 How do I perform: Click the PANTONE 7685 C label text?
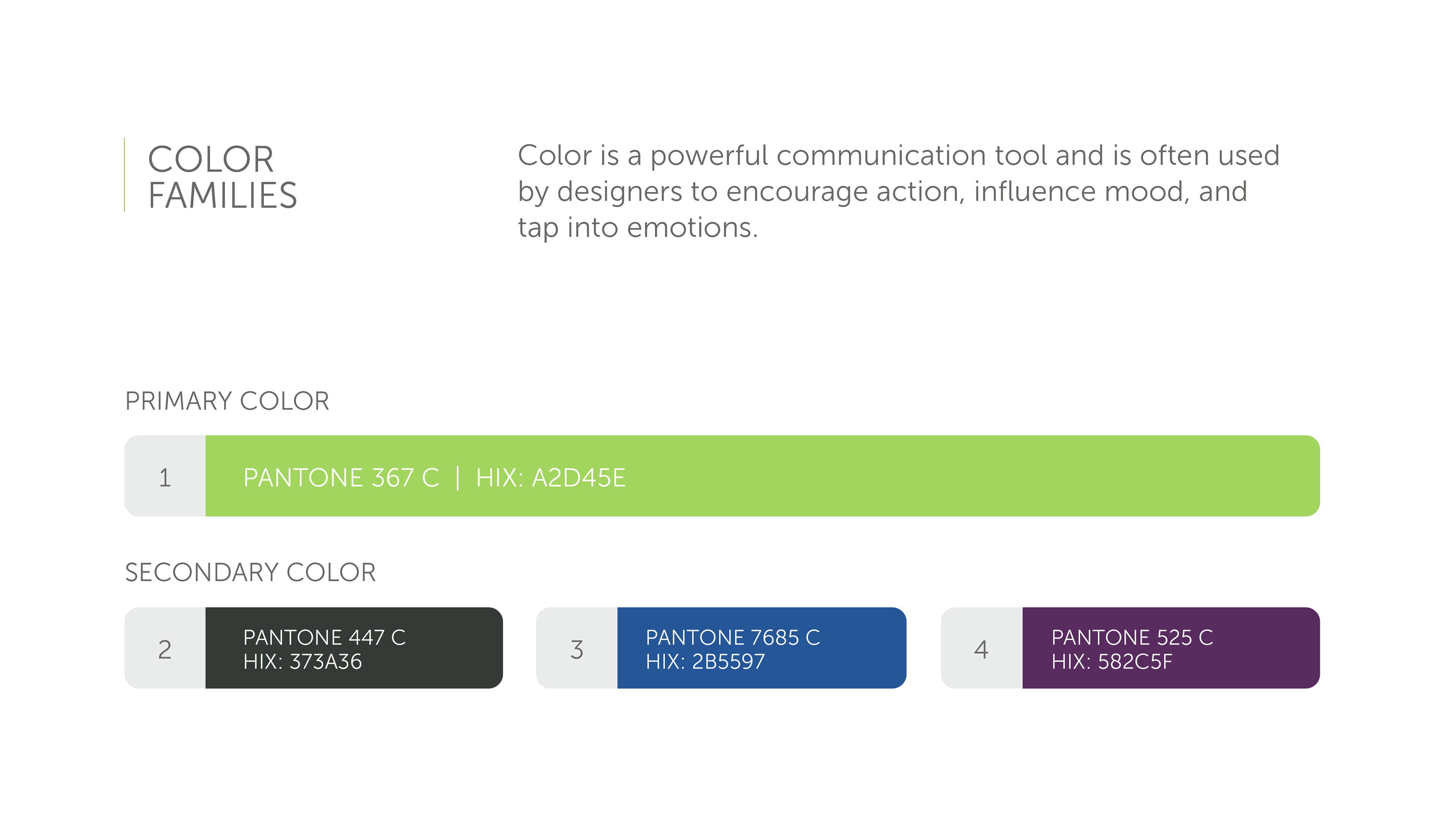point(733,637)
